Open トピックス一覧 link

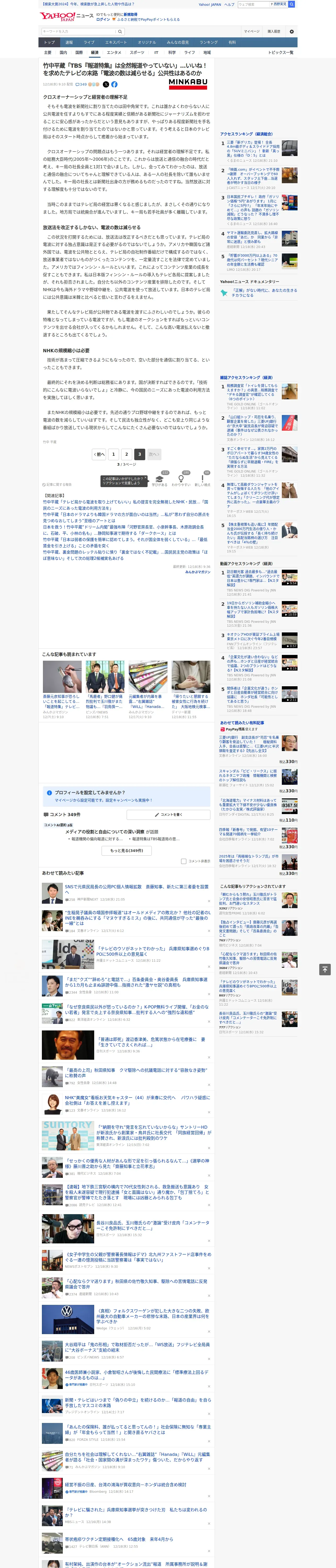[281, 52]
